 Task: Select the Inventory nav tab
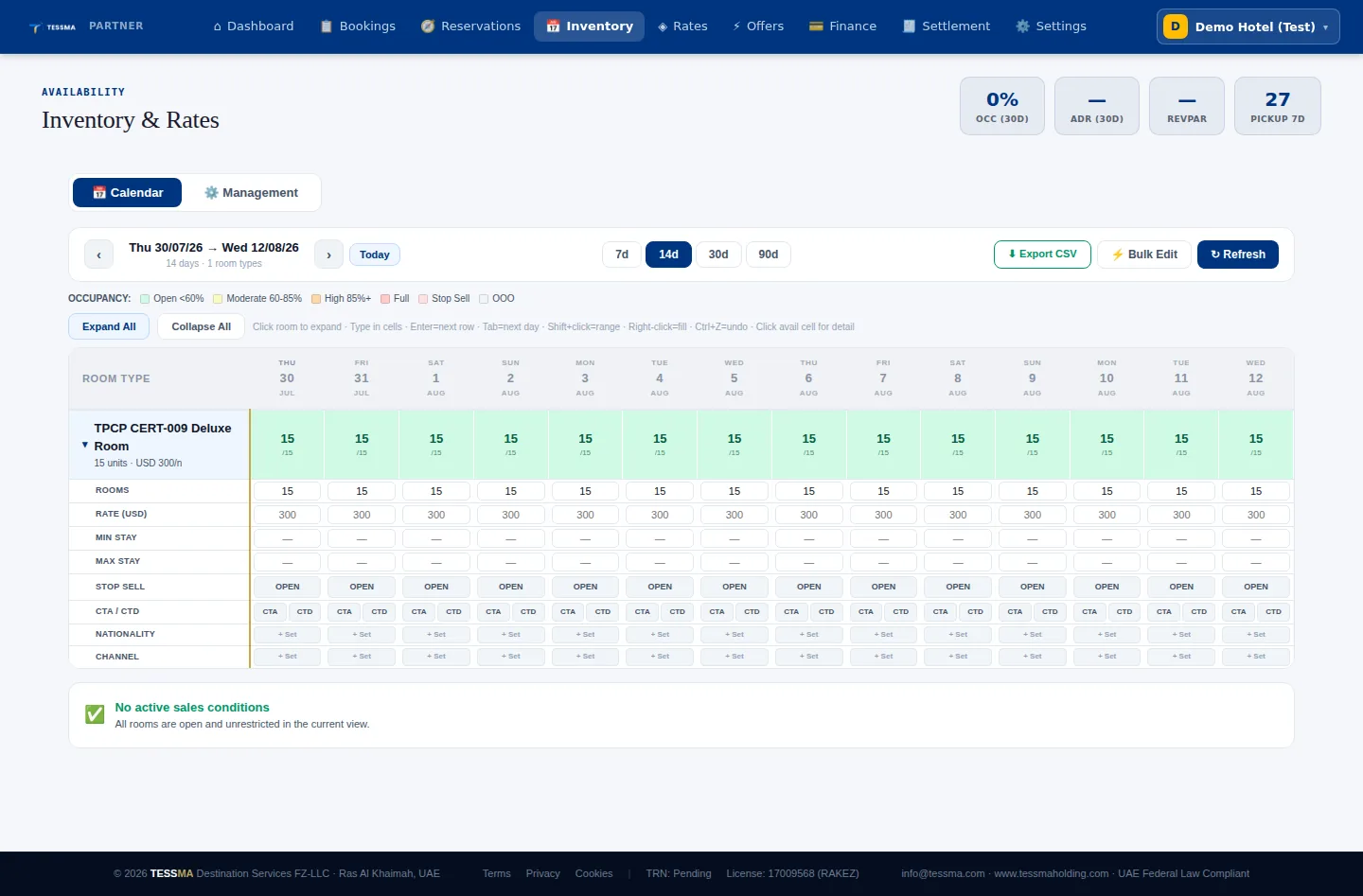click(x=590, y=26)
